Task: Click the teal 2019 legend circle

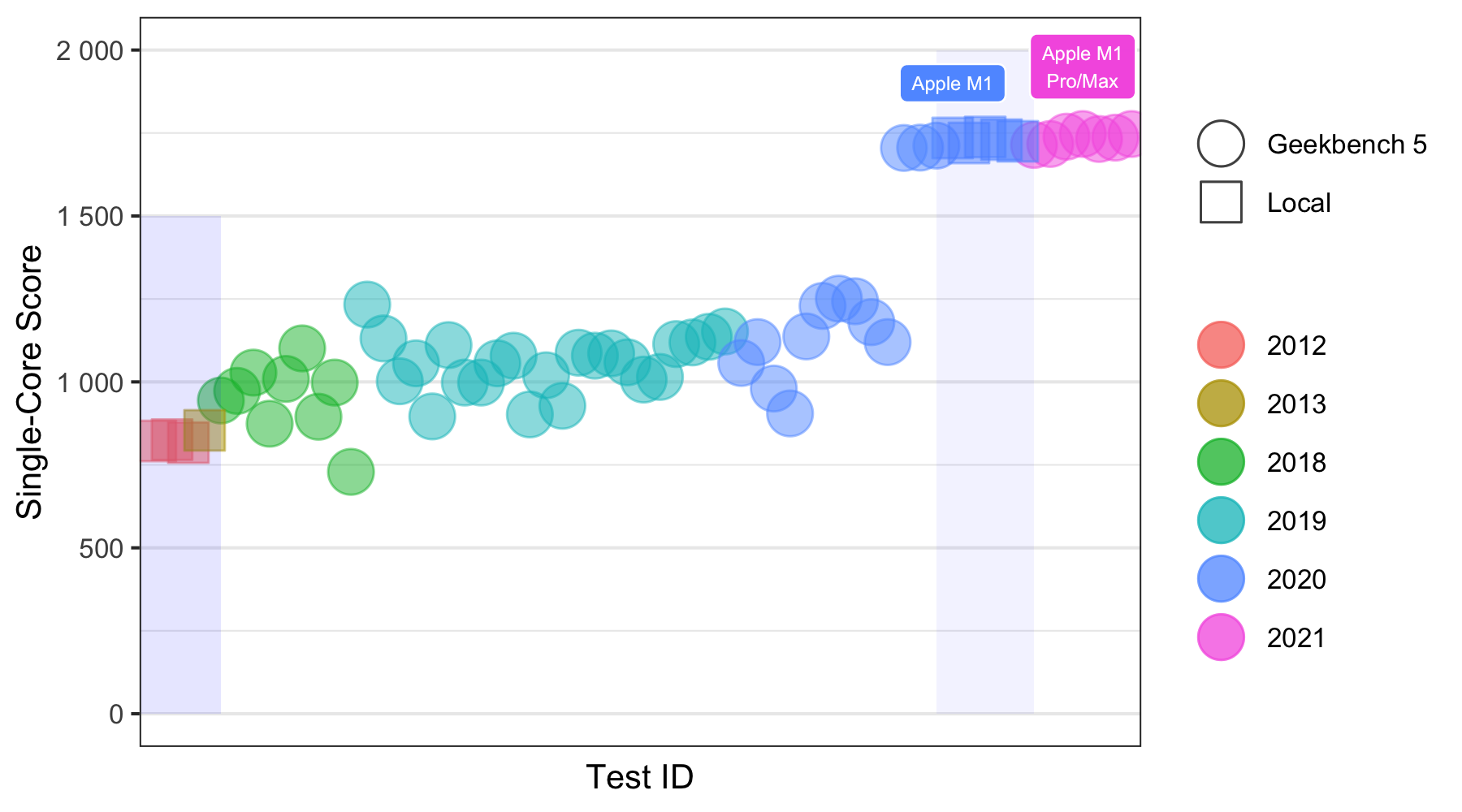Action: click(x=1220, y=520)
